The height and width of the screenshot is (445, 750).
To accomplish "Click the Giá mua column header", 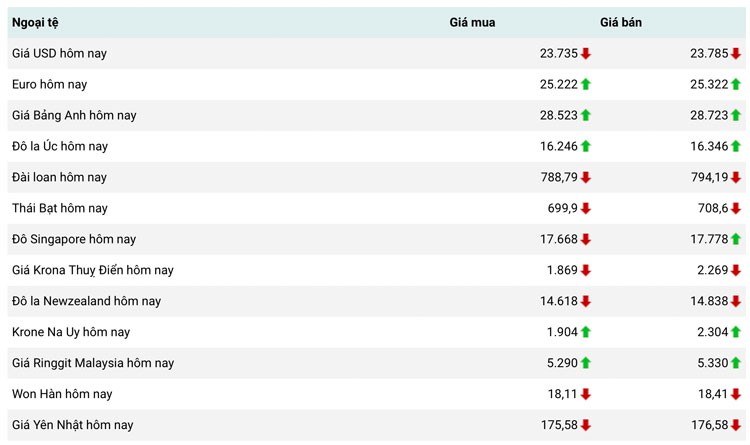I will pyautogui.click(x=472, y=22).
